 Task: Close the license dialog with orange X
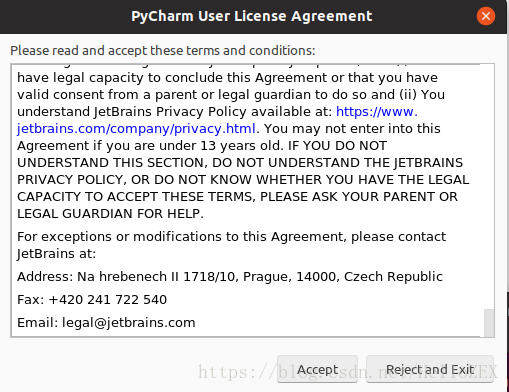click(x=486, y=16)
